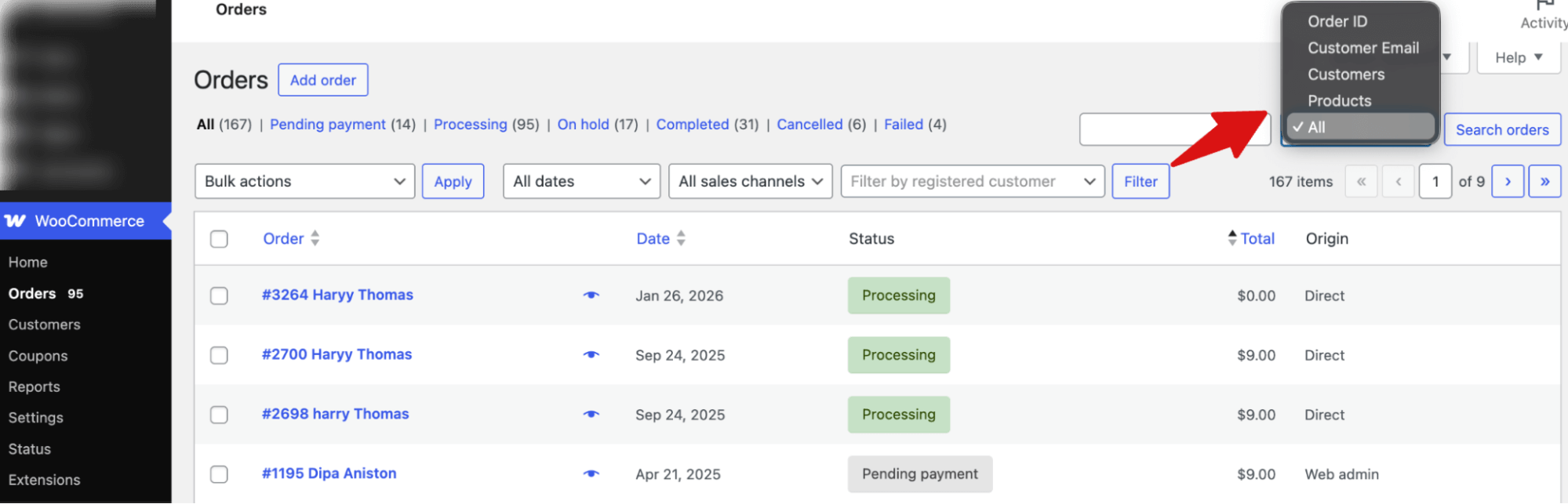Go to the next page of orders
Screen dimensions: 1568x504
pyautogui.click(x=1508, y=181)
